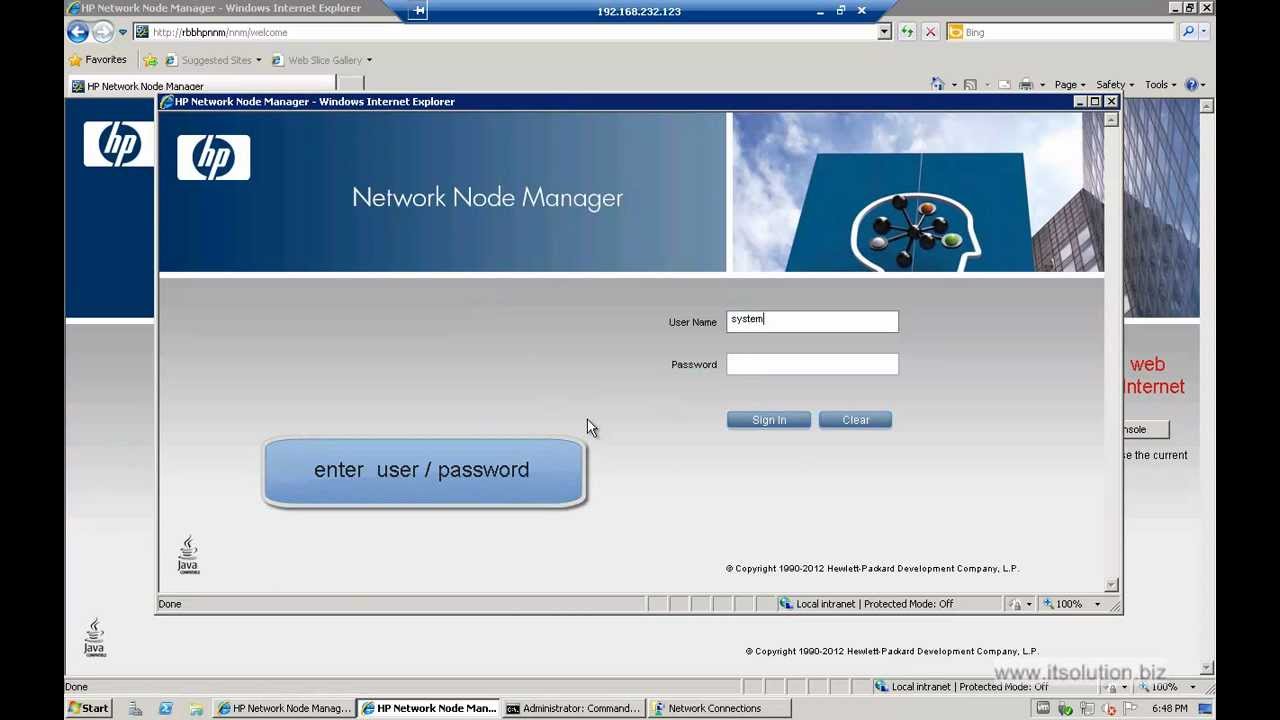Viewport: 1280px width, 720px height.
Task: Click the Clear button
Action: [855, 420]
